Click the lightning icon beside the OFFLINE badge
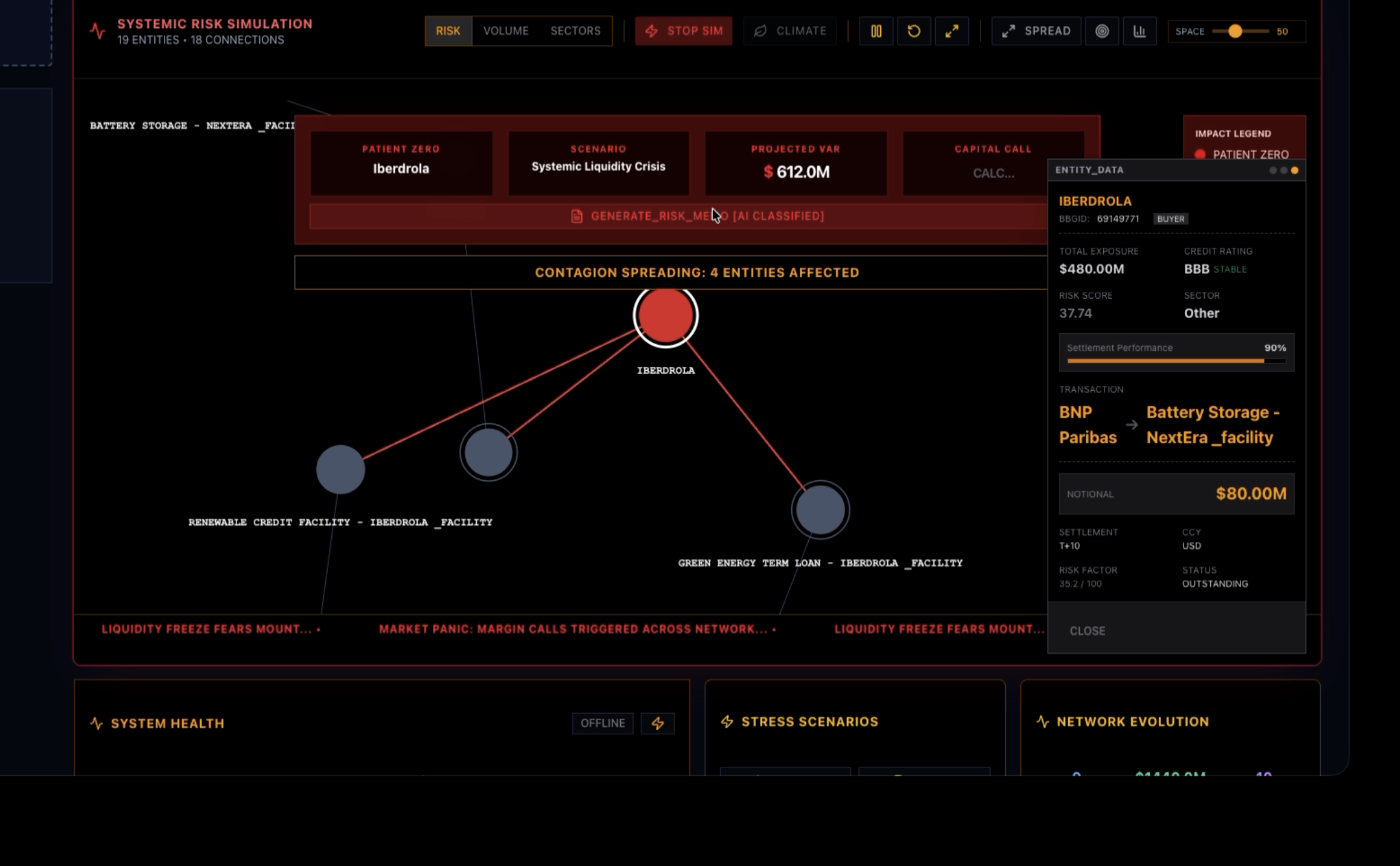The image size is (1400, 866). tap(658, 723)
